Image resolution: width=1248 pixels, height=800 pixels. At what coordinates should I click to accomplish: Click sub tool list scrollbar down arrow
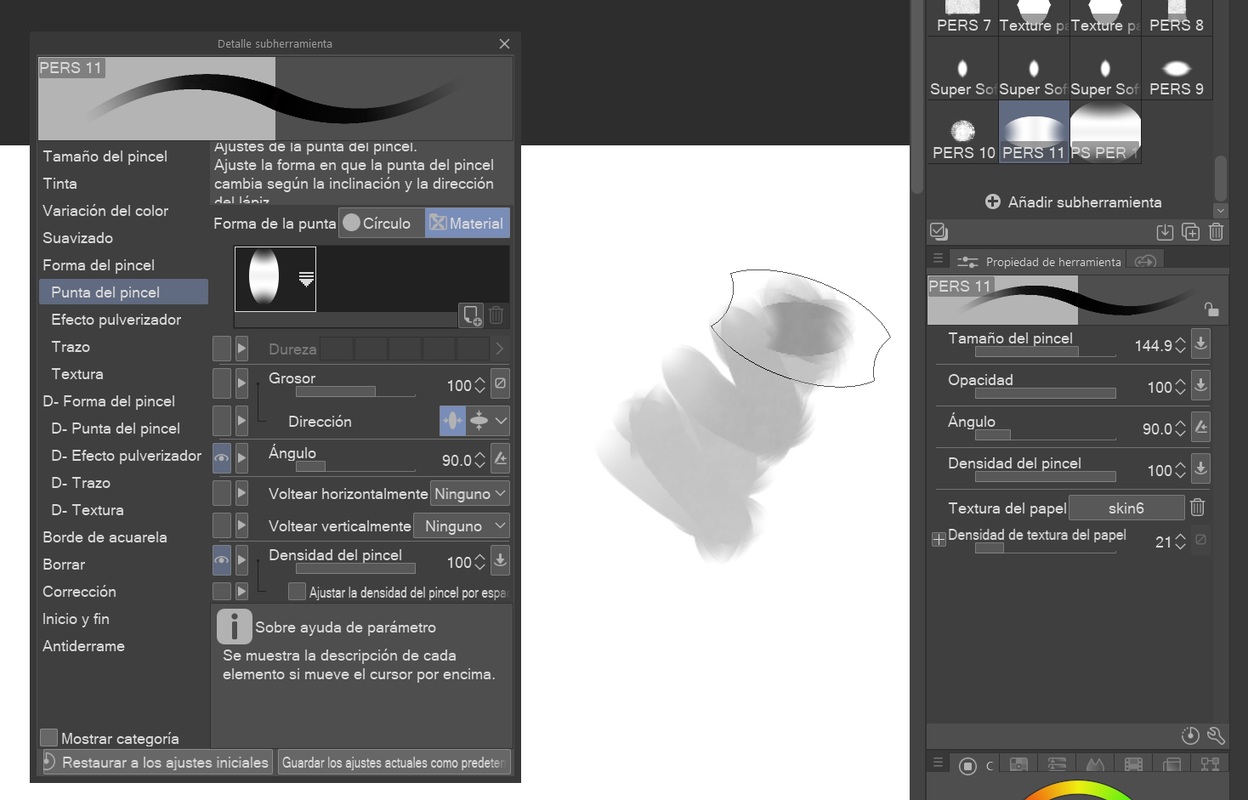[x=1220, y=210]
